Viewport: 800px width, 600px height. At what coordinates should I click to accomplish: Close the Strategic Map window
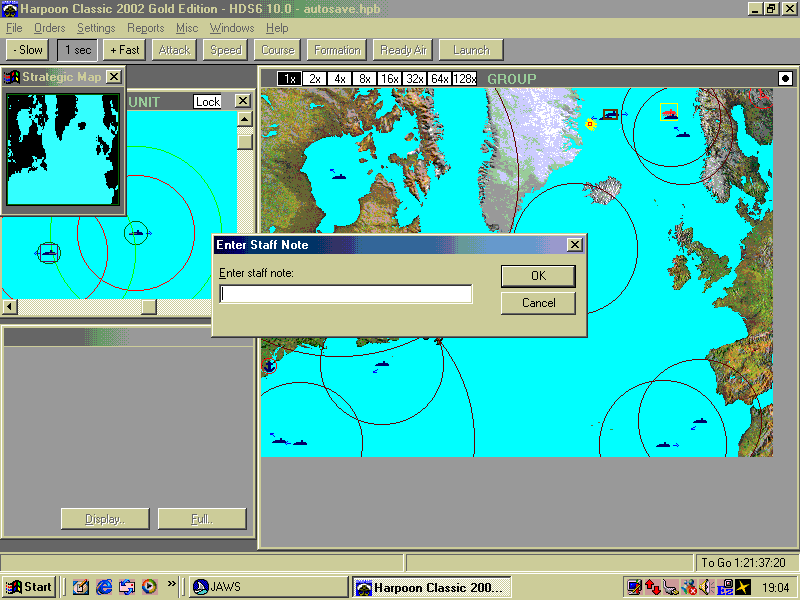(114, 77)
